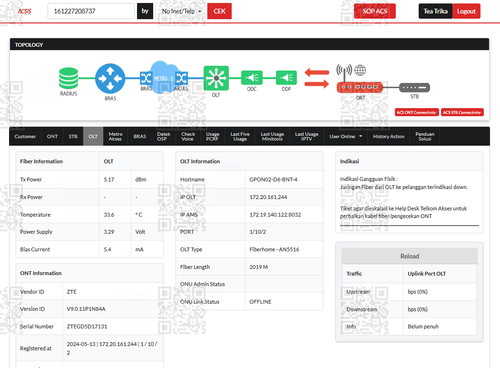Switch to the Customer tab

25,136
